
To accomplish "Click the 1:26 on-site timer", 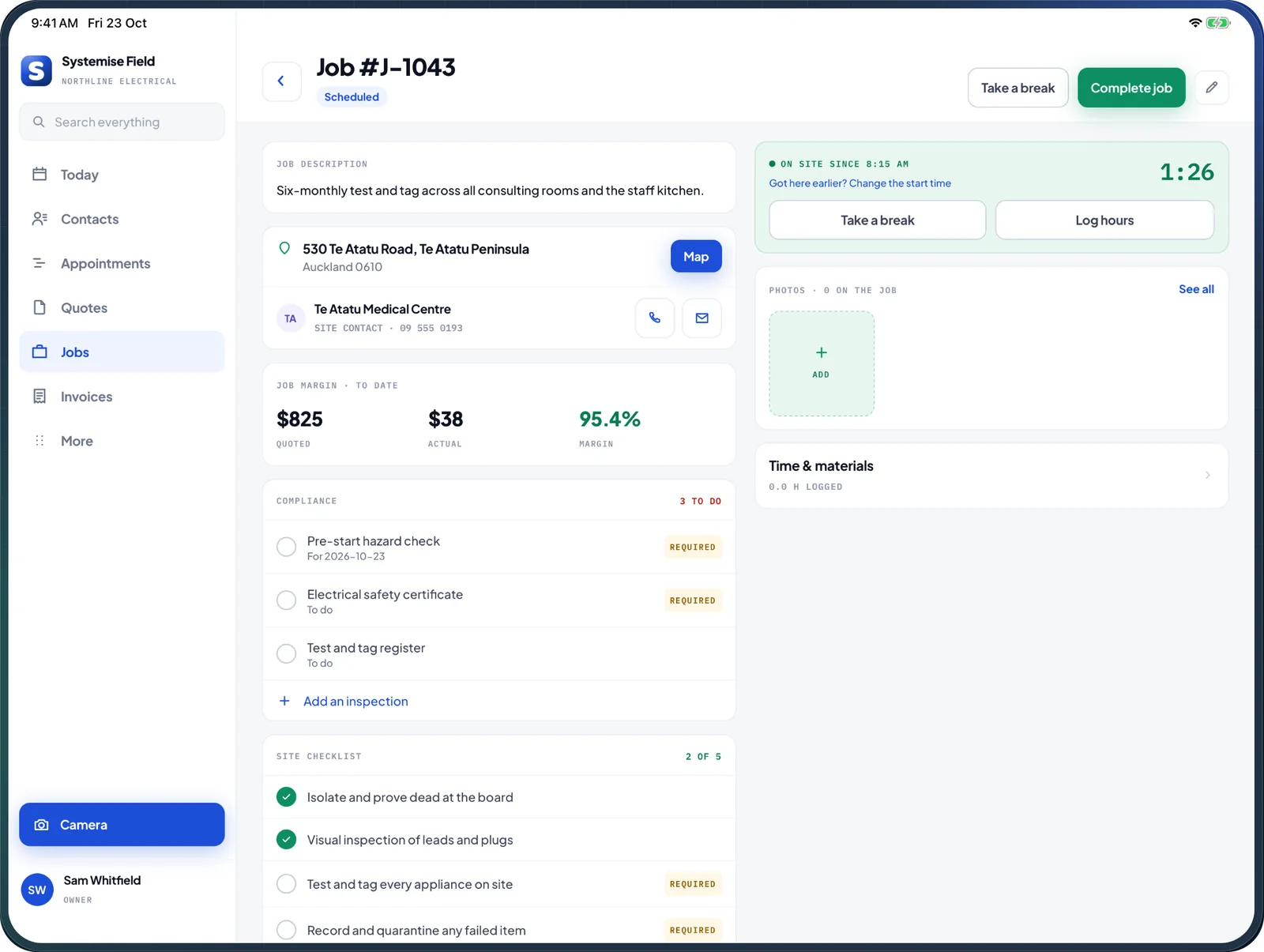I will pyautogui.click(x=1187, y=171).
